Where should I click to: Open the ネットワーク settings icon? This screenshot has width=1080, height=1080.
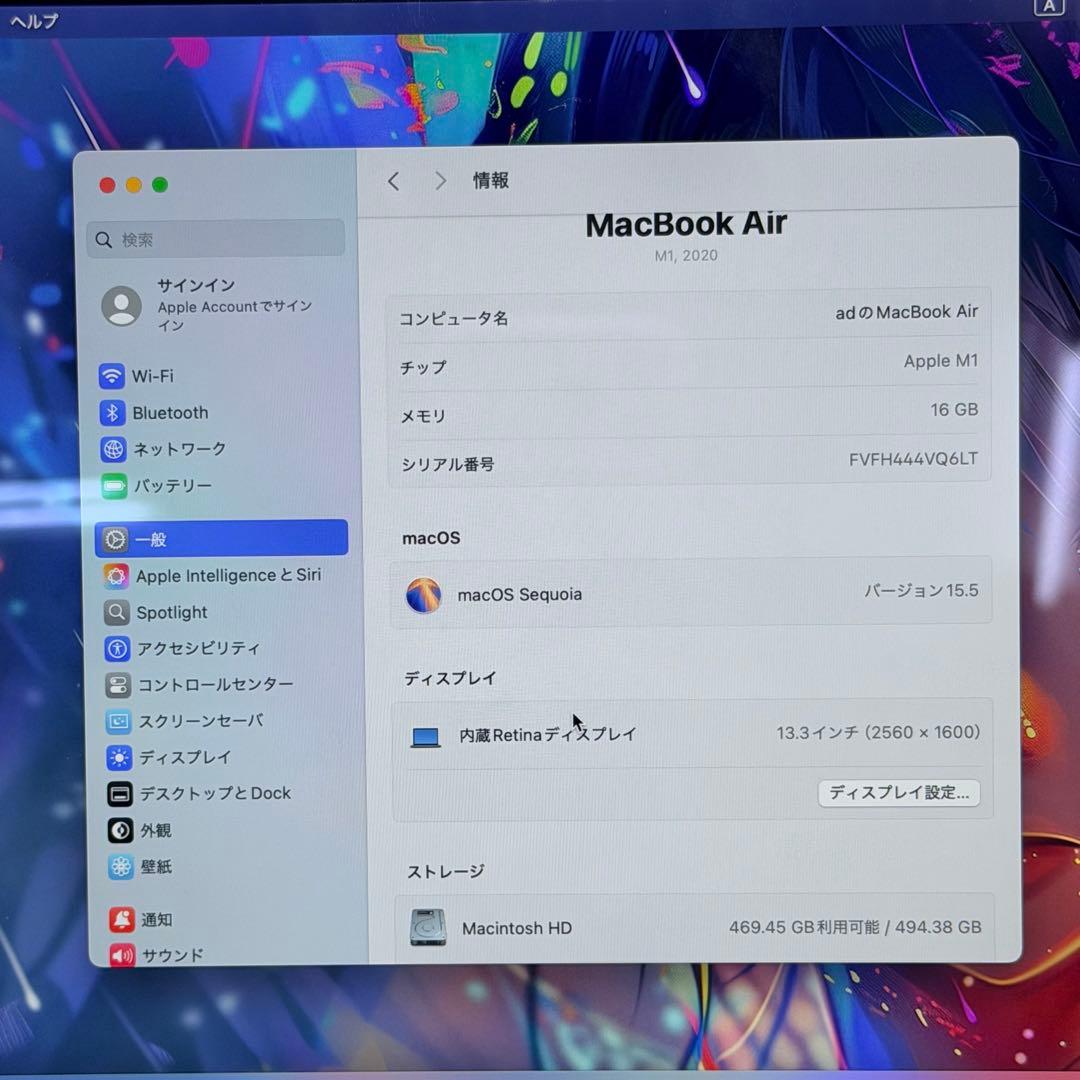pos(178,449)
